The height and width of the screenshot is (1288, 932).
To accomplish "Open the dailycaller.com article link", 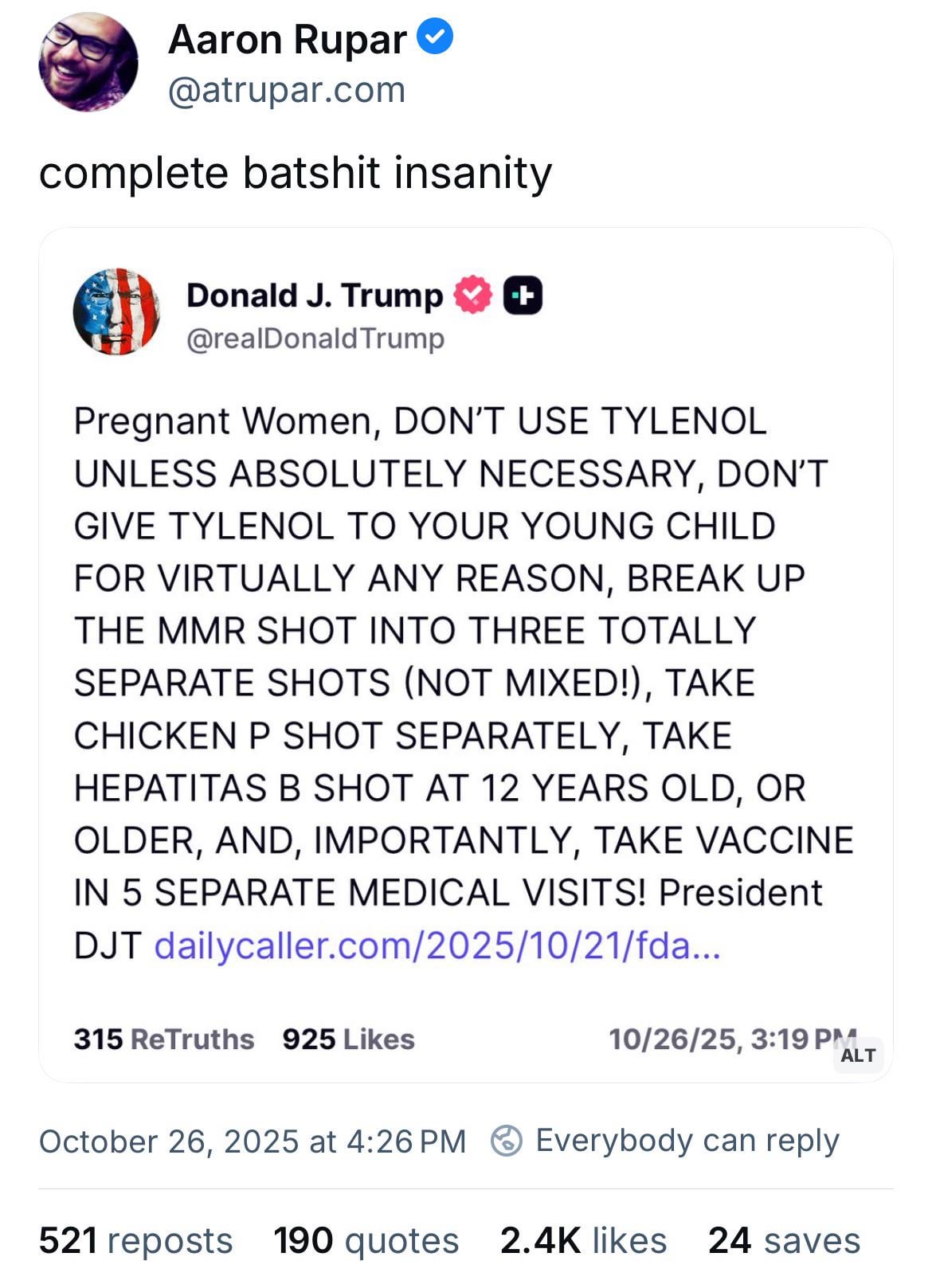I will 437,945.
